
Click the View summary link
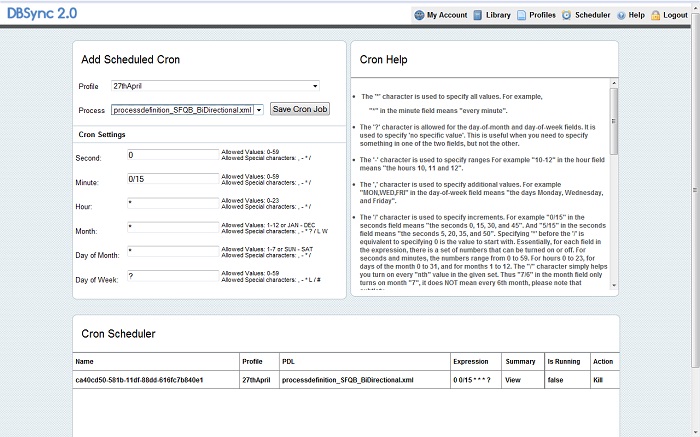(x=513, y=380)
